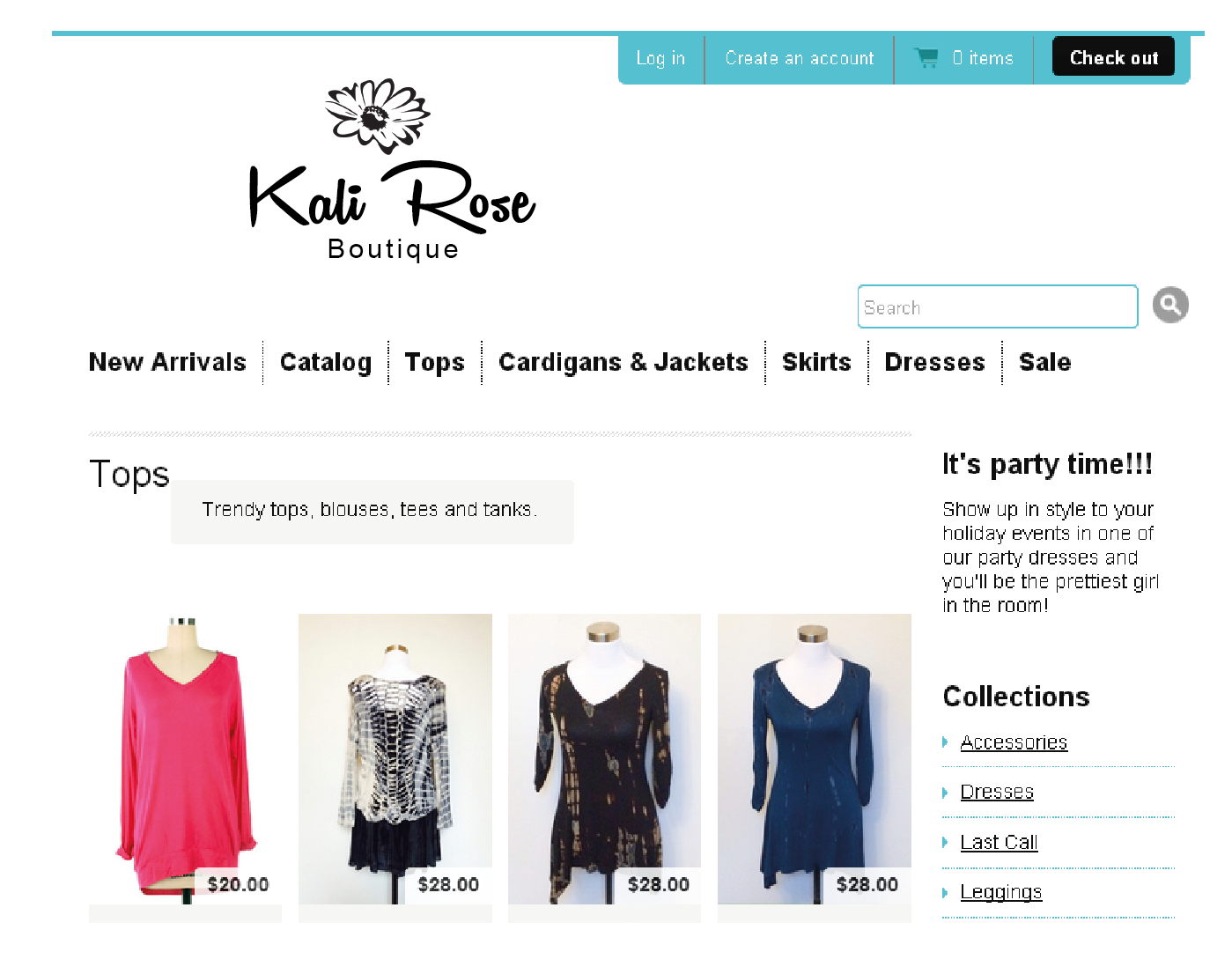Click the arrow bullet beside Accessories

point(946,742)
